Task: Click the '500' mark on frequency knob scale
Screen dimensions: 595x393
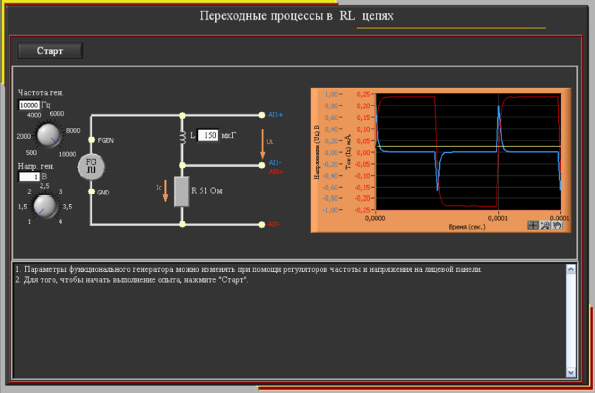Action: pos(31,152)
